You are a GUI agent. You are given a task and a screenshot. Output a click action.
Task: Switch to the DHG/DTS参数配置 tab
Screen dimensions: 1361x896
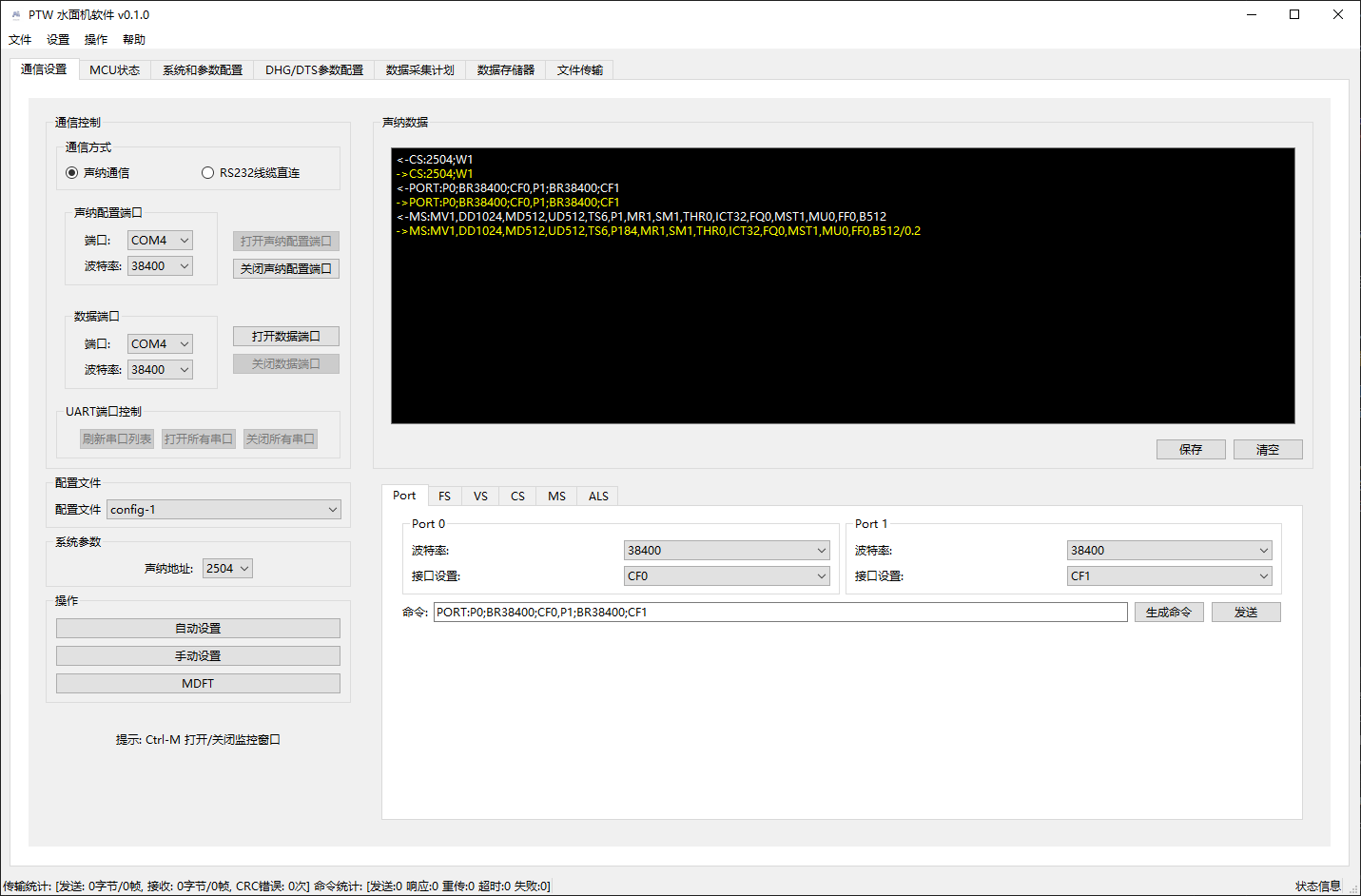[x=314, y=70]
